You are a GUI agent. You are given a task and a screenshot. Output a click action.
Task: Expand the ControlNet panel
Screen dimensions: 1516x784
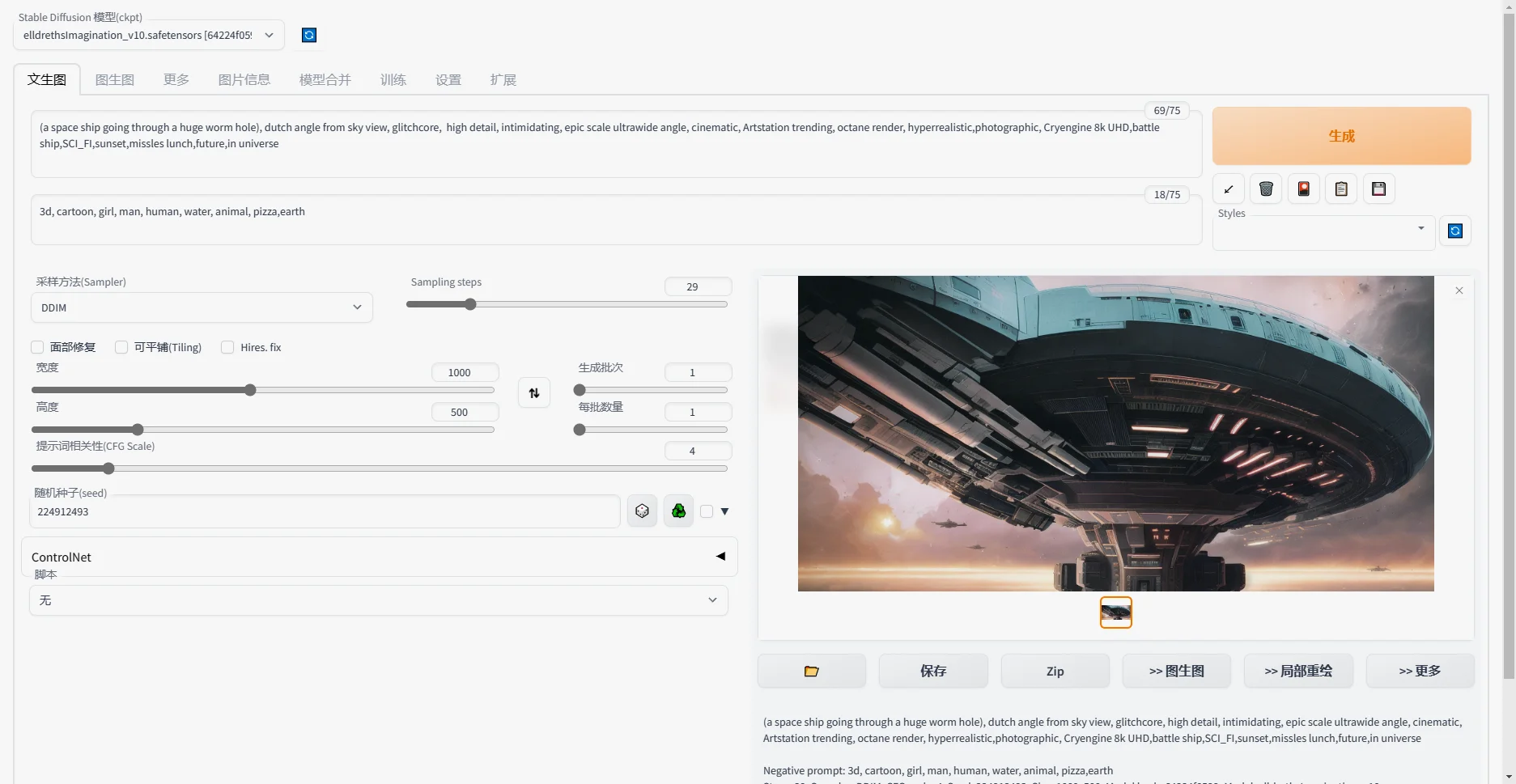tap(379, 557)
